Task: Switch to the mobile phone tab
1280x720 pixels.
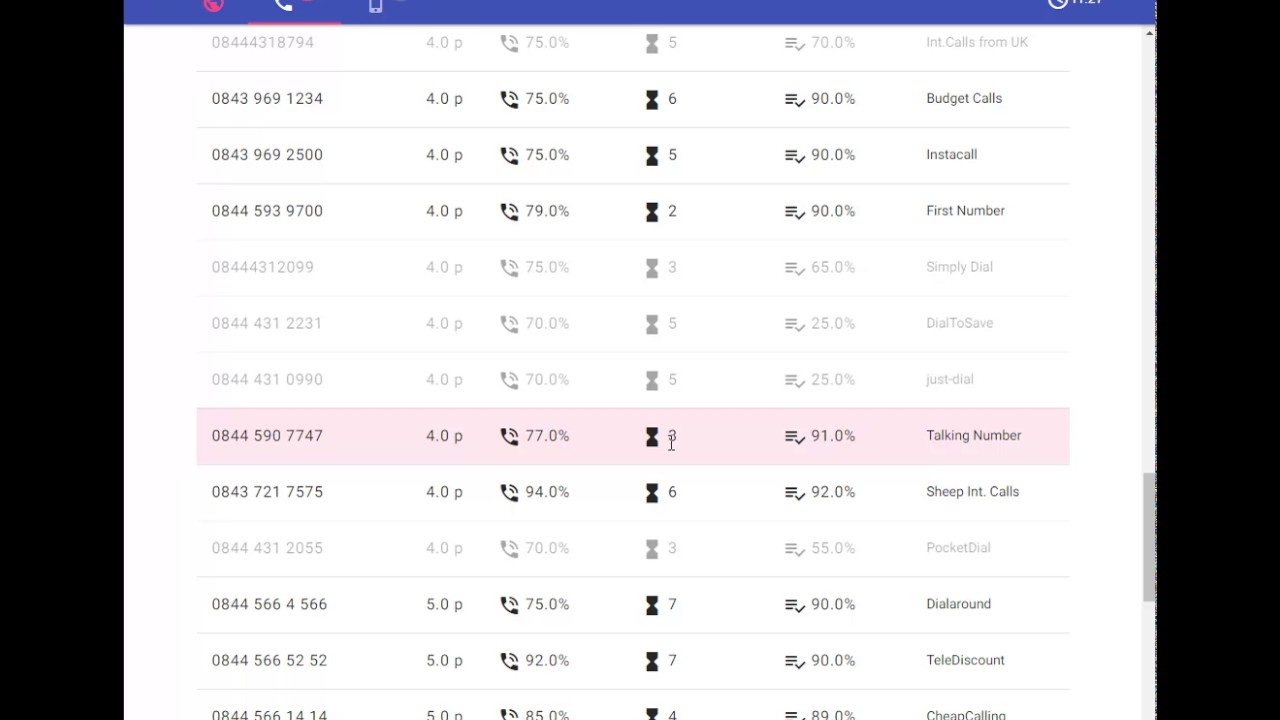Action: click(x=376, y=6)
